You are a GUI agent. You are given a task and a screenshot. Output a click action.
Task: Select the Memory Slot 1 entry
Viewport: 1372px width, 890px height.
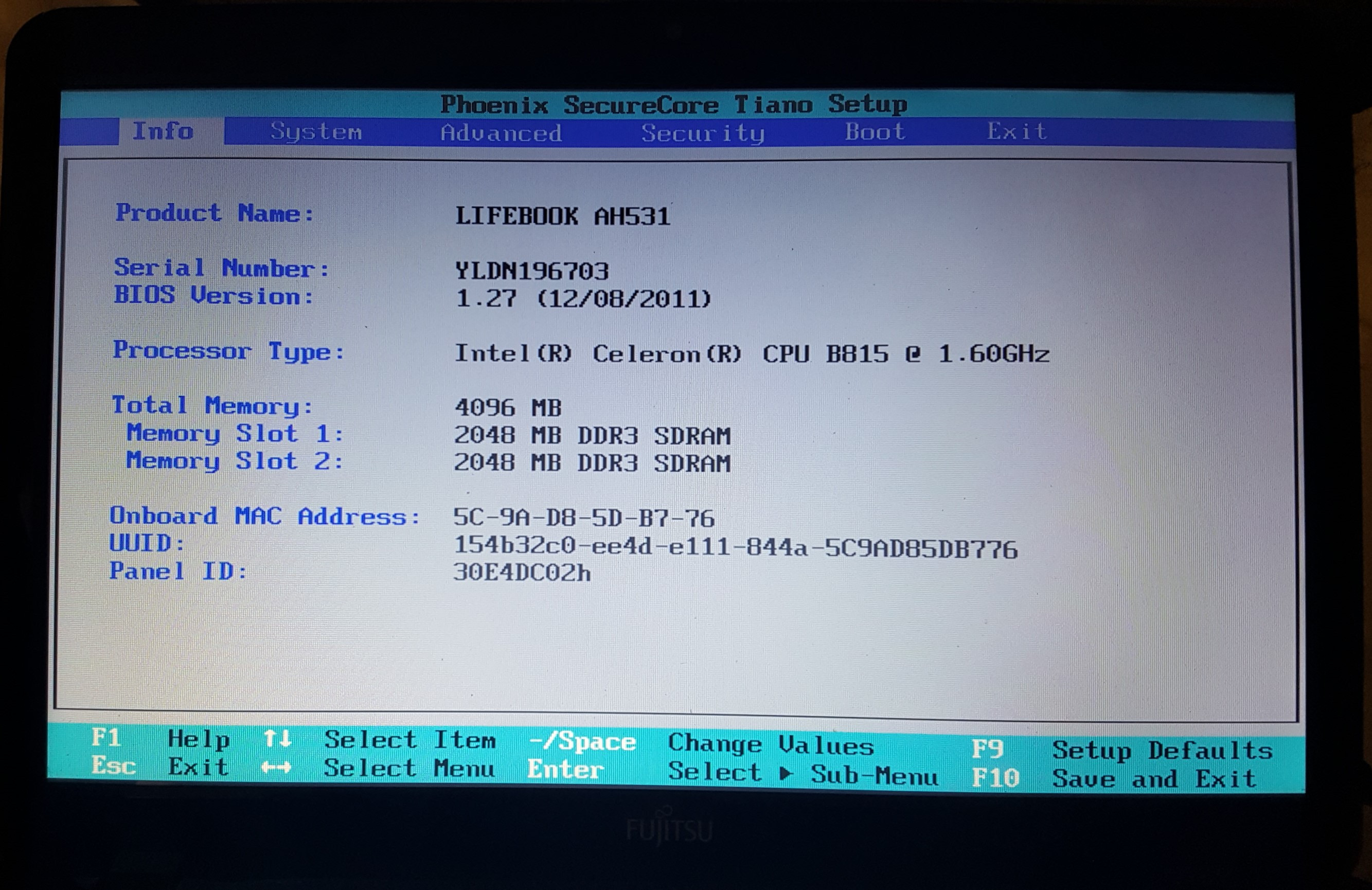pos(234,434)
